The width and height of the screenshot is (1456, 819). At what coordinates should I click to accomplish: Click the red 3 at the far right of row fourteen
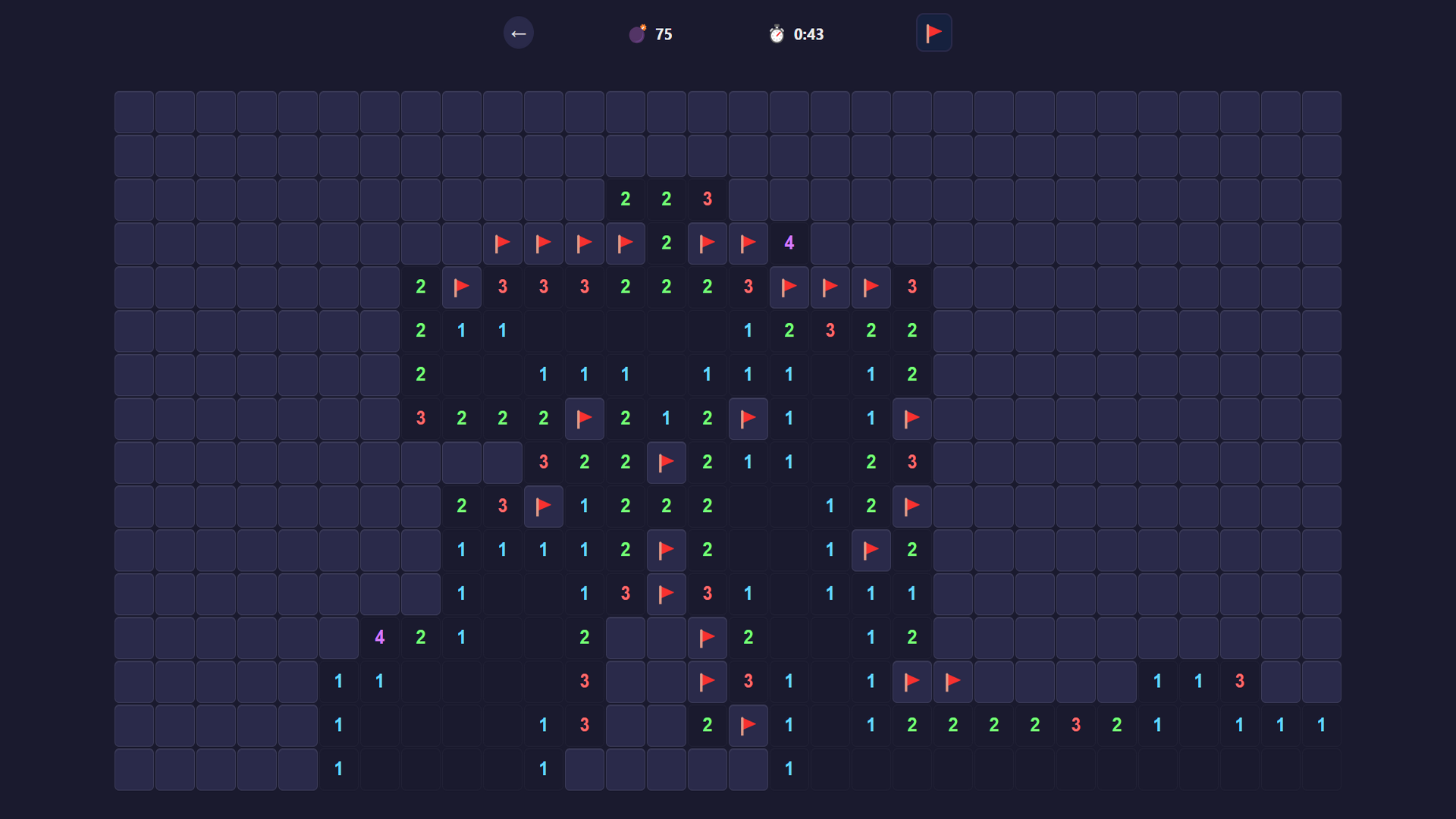point(1238,681)
